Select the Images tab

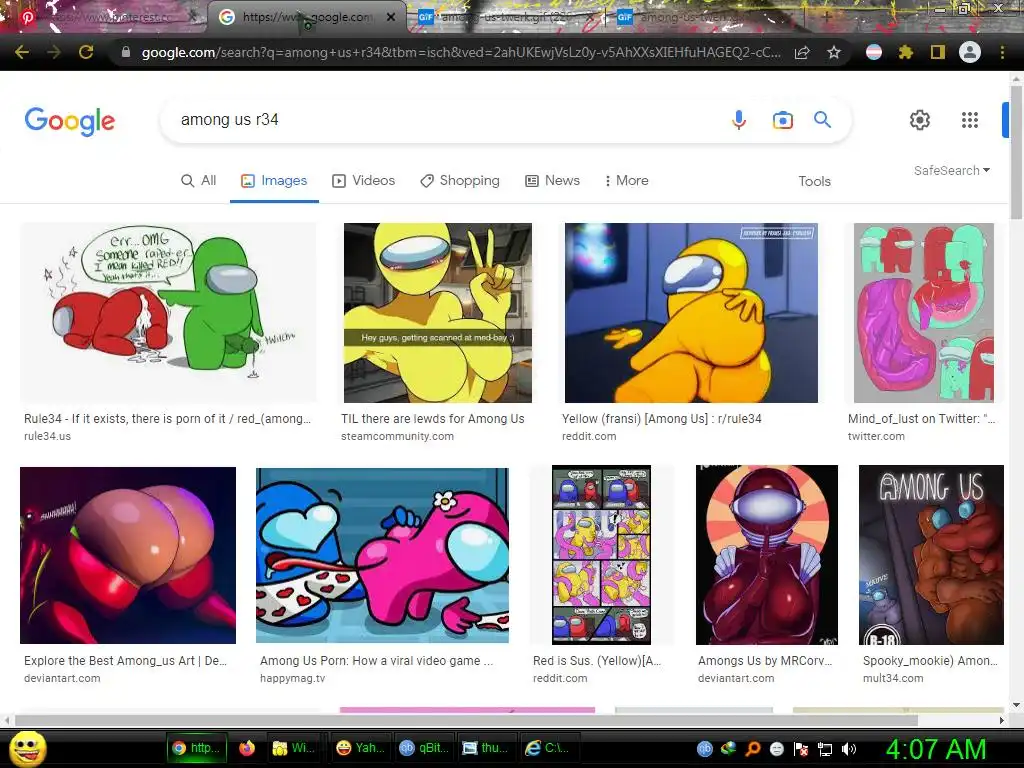[274, 180]
